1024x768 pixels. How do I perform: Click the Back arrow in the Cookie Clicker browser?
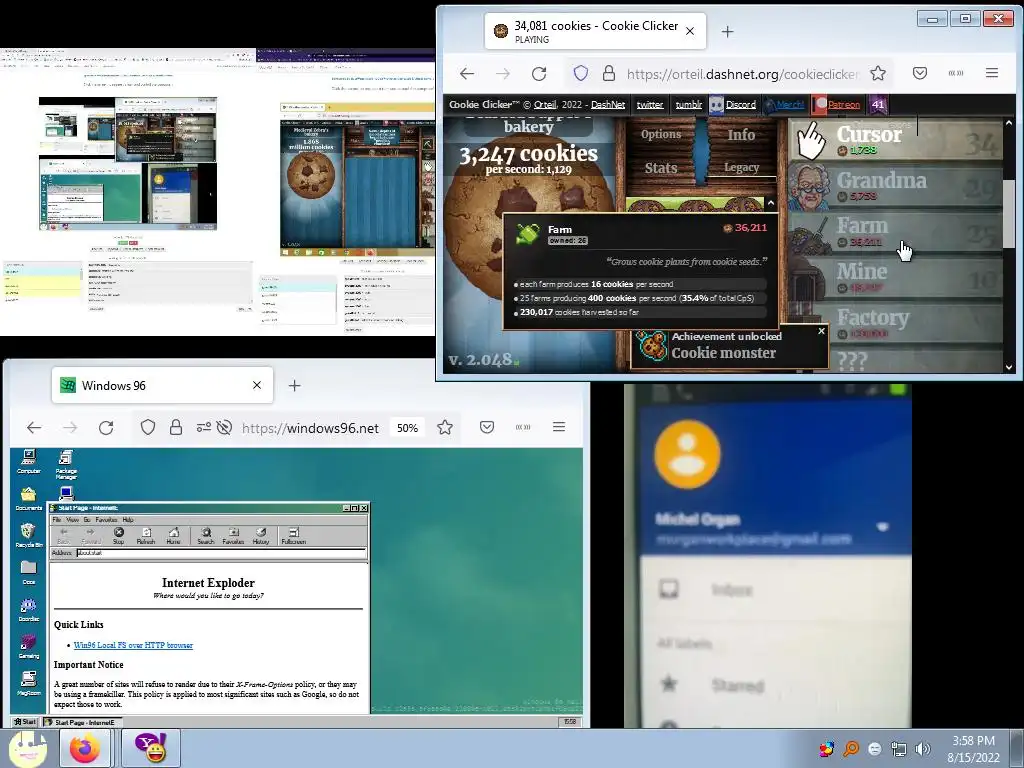pos(467,74)
